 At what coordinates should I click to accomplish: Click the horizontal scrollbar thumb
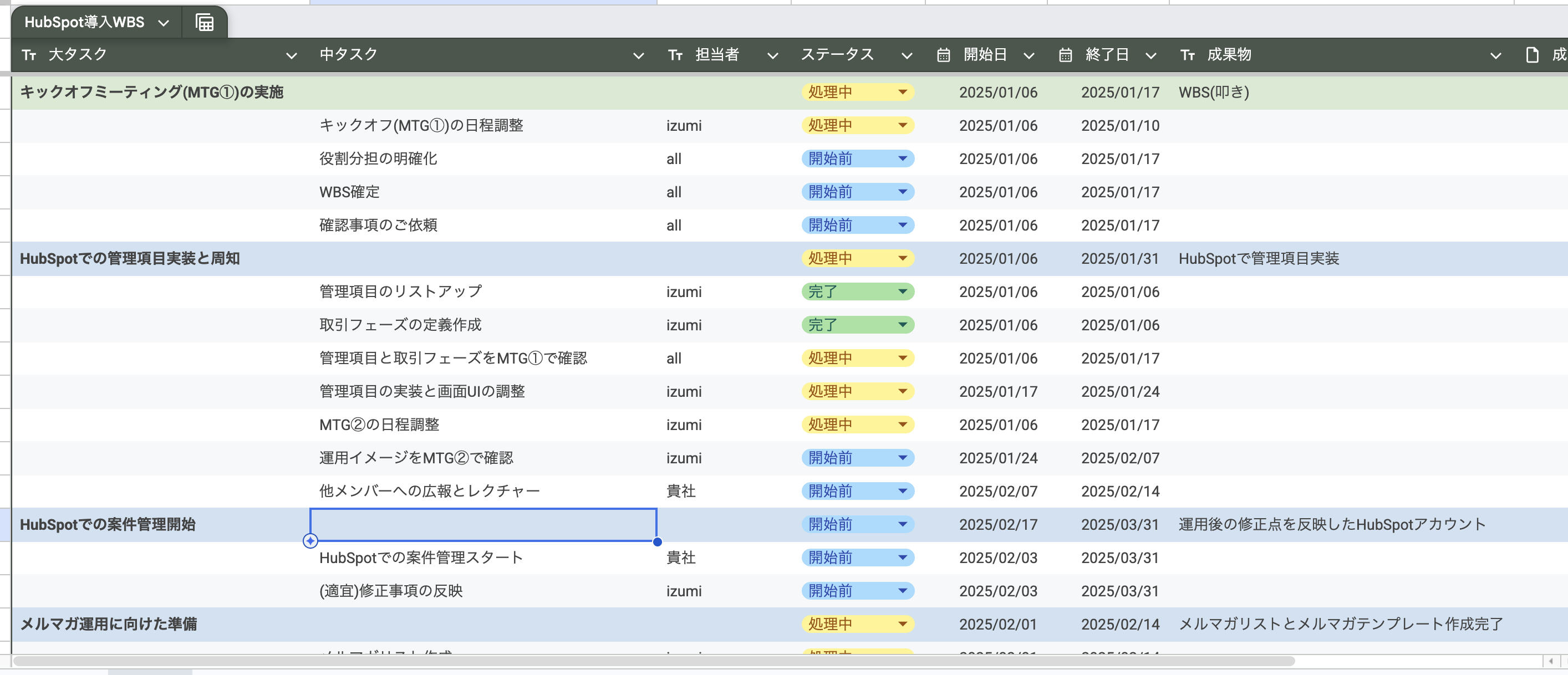pos(653,661)
